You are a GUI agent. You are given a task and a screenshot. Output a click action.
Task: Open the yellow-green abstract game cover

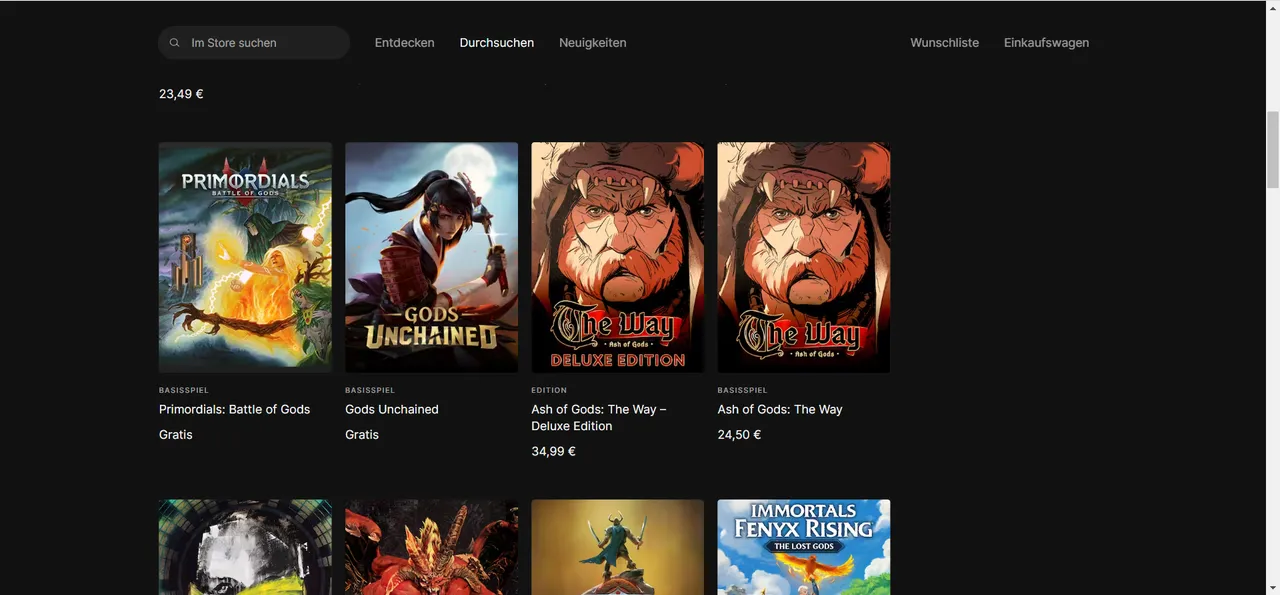245,547
